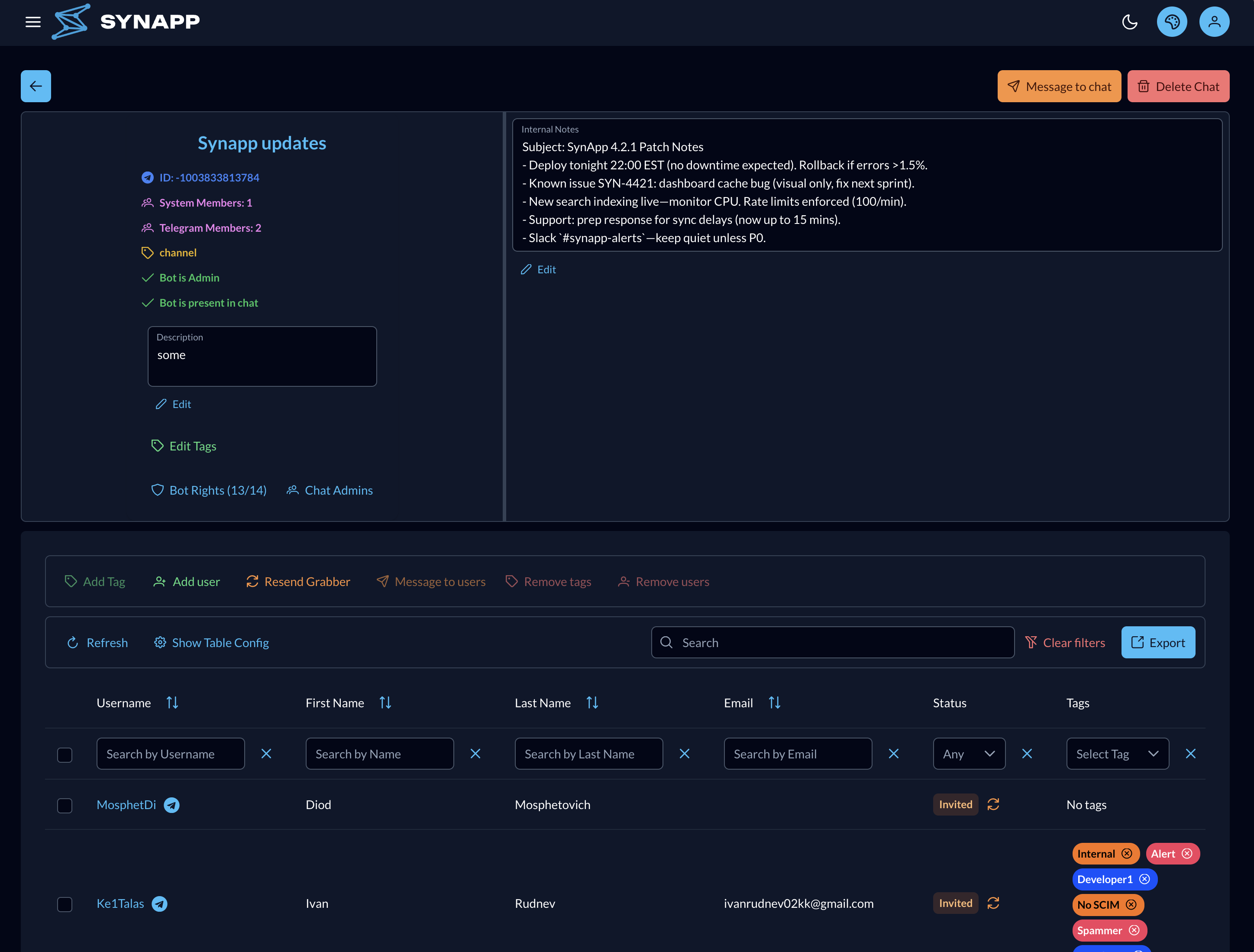The image size is (1254, 952).
Task: Sort by Username column arrows
Action: 172,703
